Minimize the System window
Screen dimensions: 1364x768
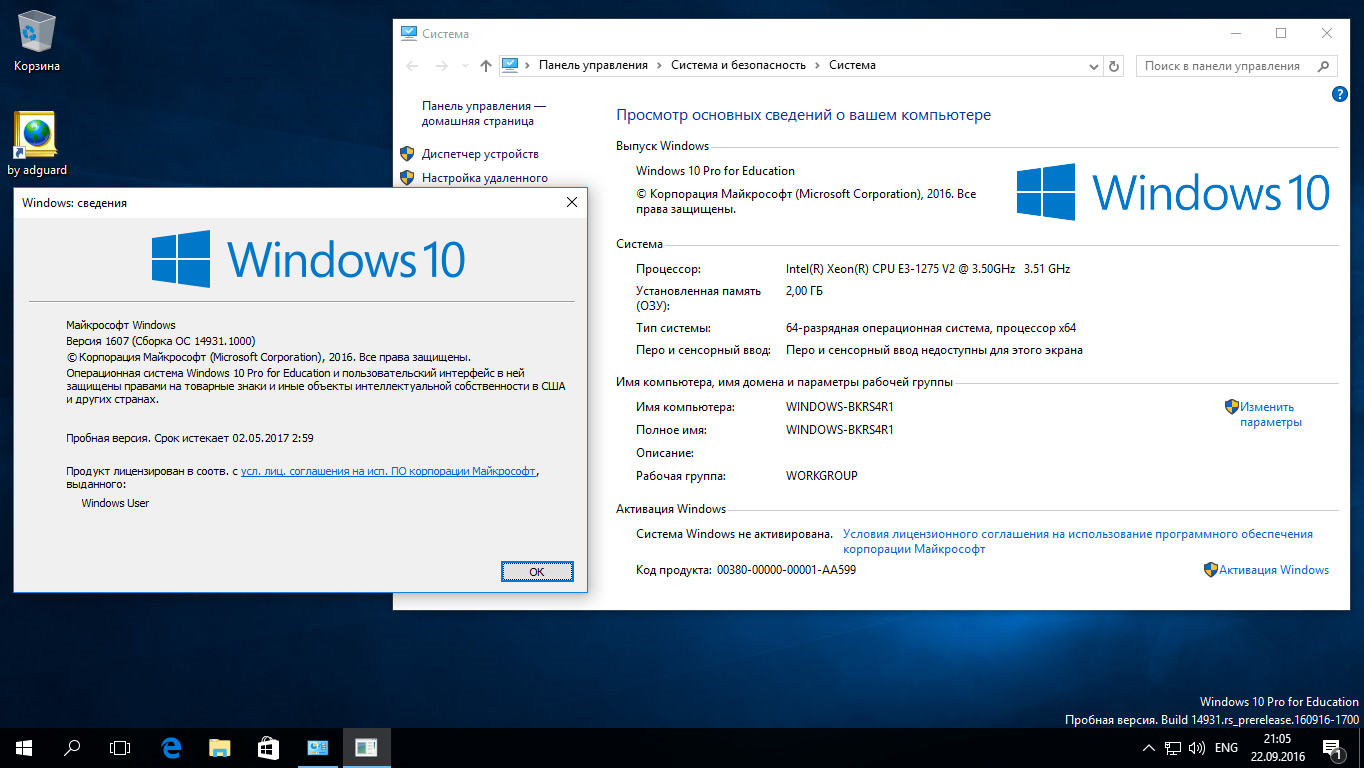[x=1235, y=33]
